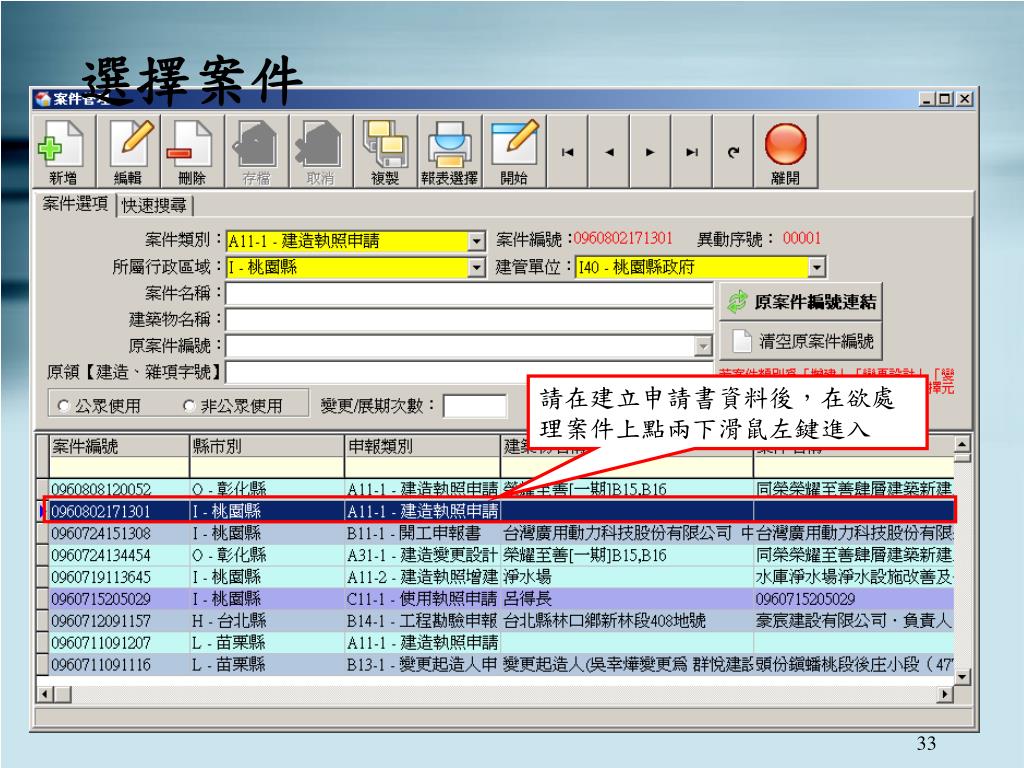
Task: Switch to the 快速搜尋 tab
Action: point(154,206)
